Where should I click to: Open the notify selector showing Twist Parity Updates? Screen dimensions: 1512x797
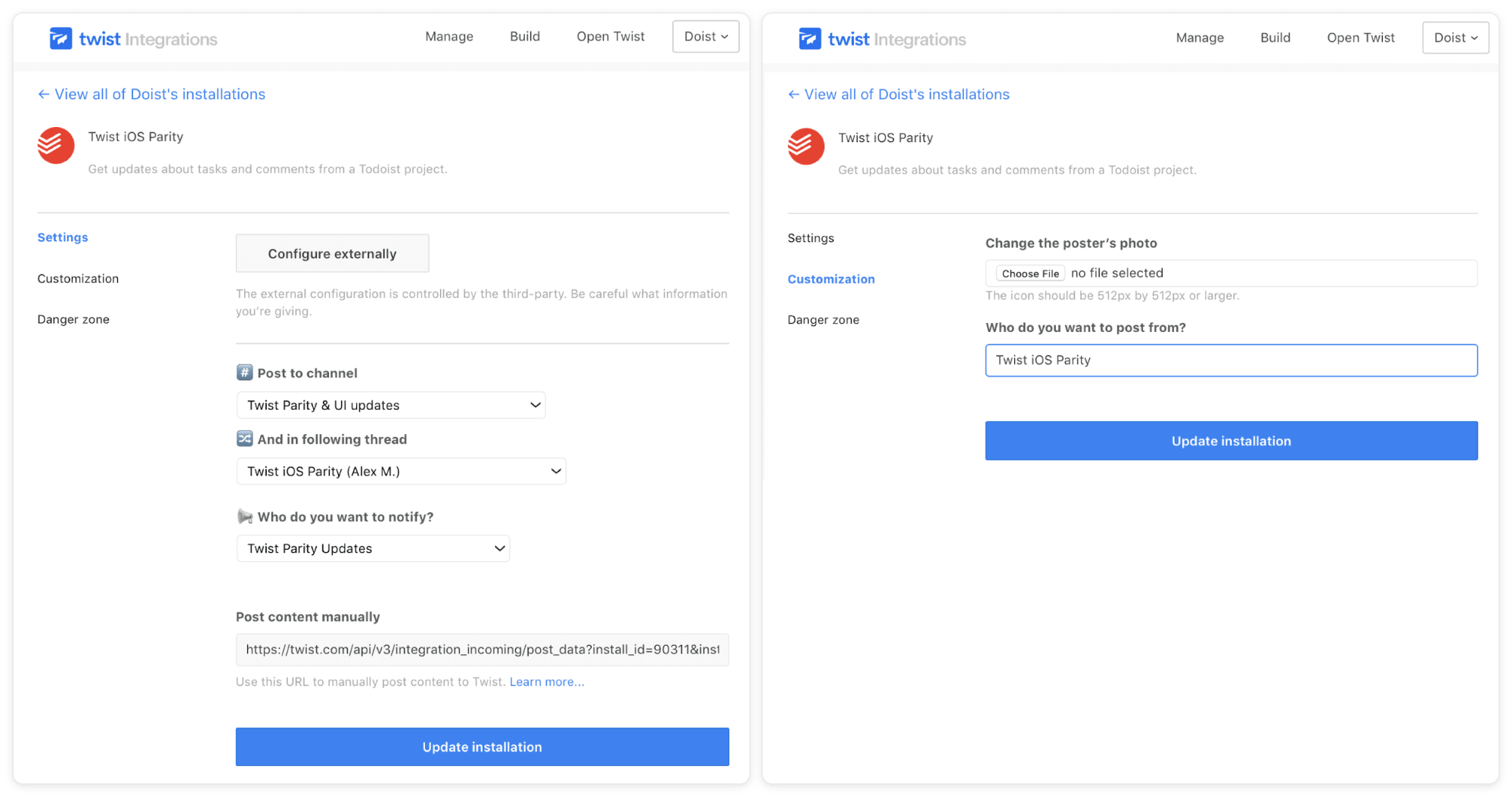pyautogui.click(x=373, y=548)
